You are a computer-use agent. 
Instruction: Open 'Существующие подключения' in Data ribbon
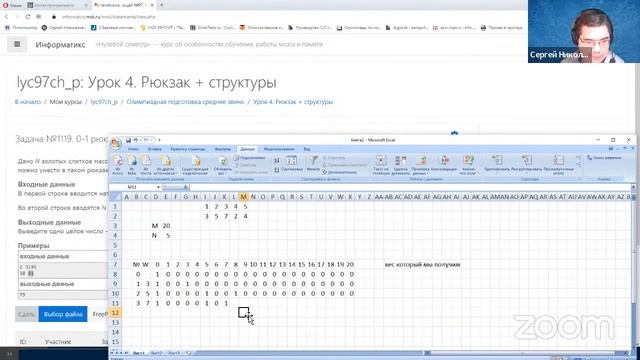pos(195,165)
